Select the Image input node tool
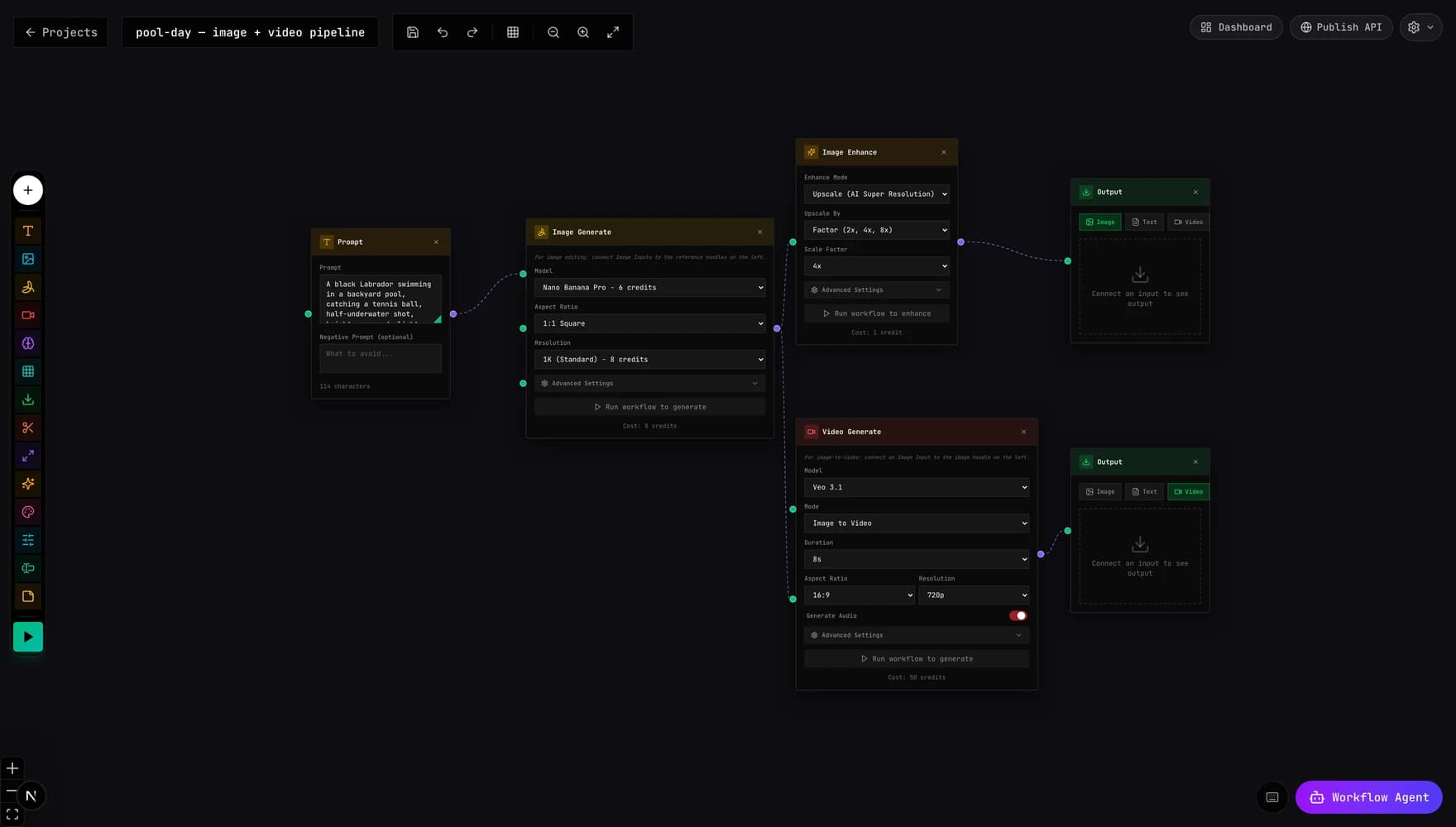Image resolution: width=1456 pixels, height=827 pixels. click(28, 259)
